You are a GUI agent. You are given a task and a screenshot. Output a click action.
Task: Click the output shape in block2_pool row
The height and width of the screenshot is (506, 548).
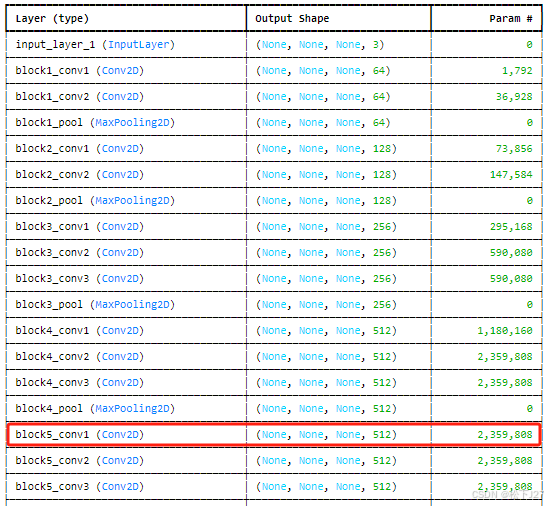326,201
